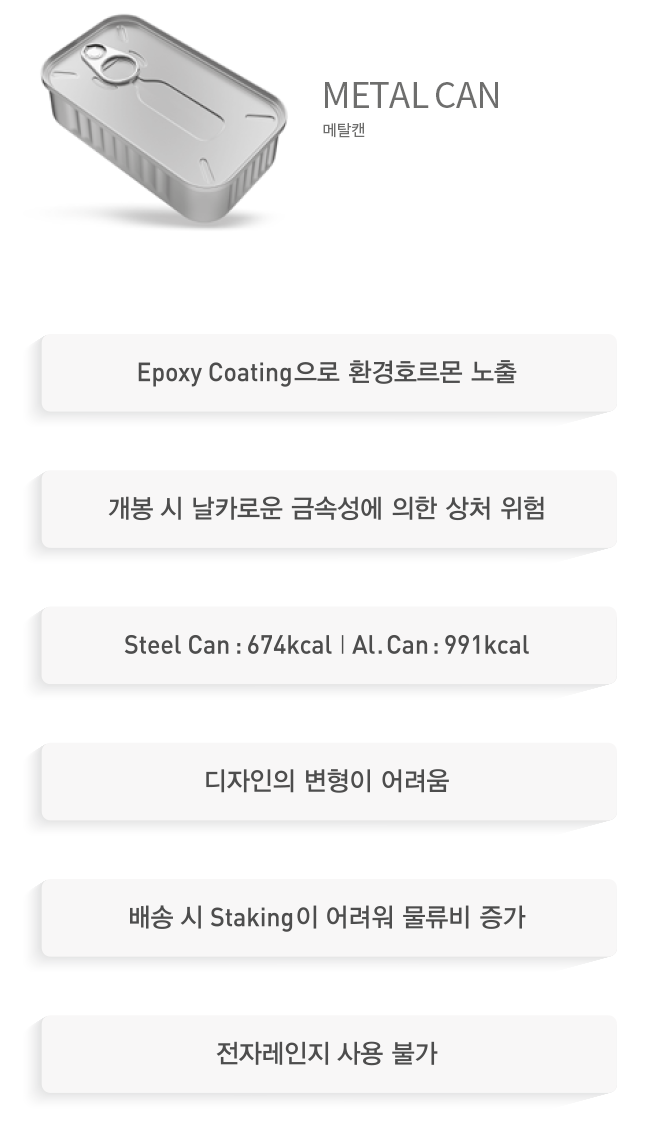
Task: Click the words 배송 시
Action: 166,917
